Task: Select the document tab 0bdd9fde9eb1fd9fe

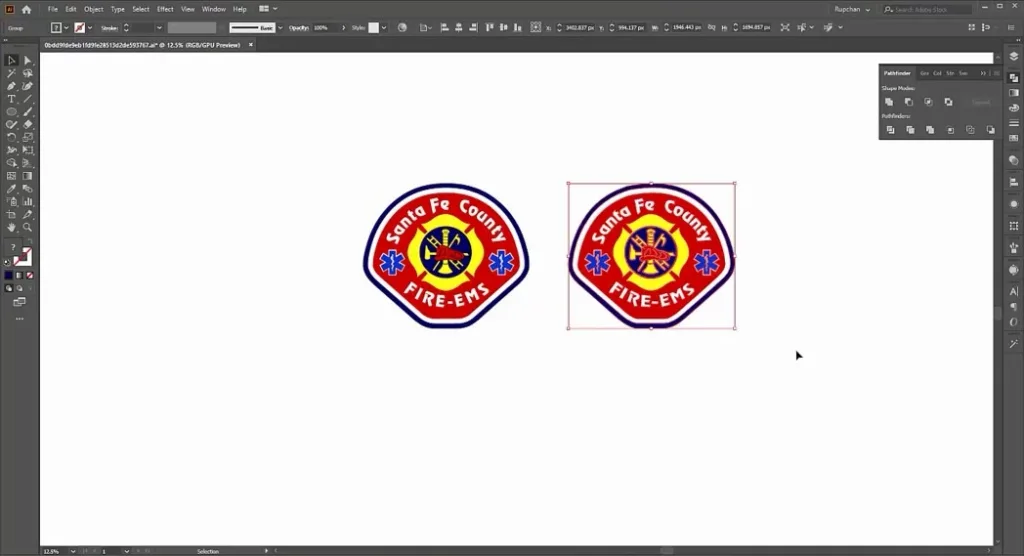Action: point(142,45)
